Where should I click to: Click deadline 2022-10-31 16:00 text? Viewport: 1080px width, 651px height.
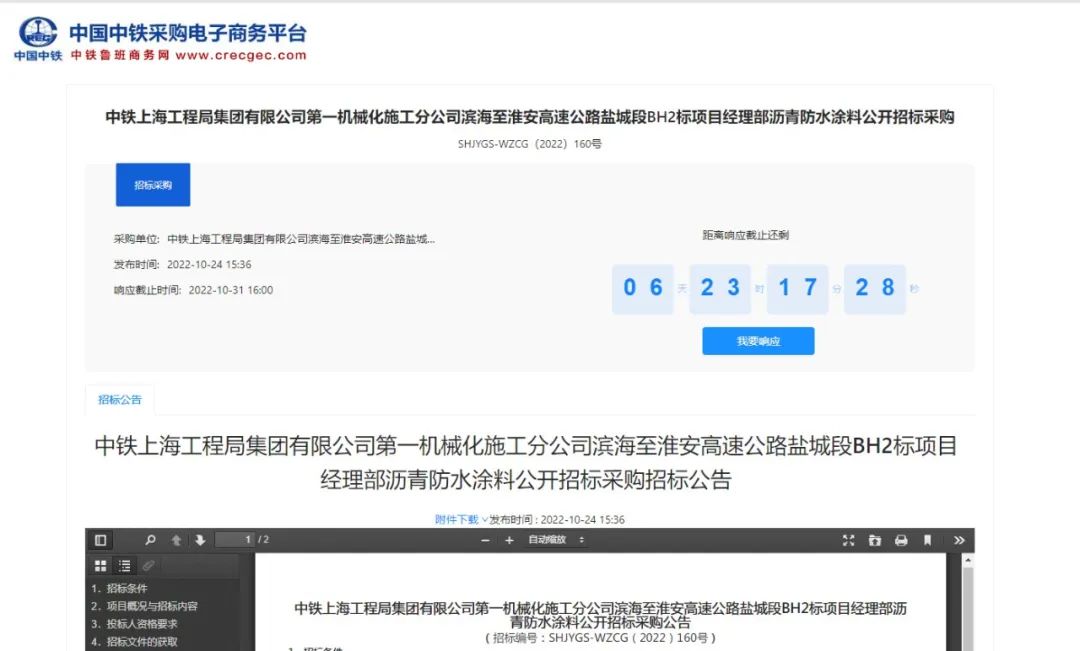pyautogui.click(x=231, y=290)
